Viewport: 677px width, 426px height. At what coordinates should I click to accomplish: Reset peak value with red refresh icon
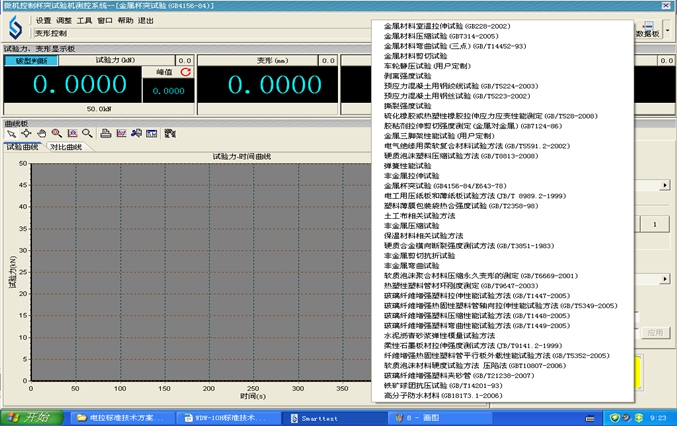185,72
